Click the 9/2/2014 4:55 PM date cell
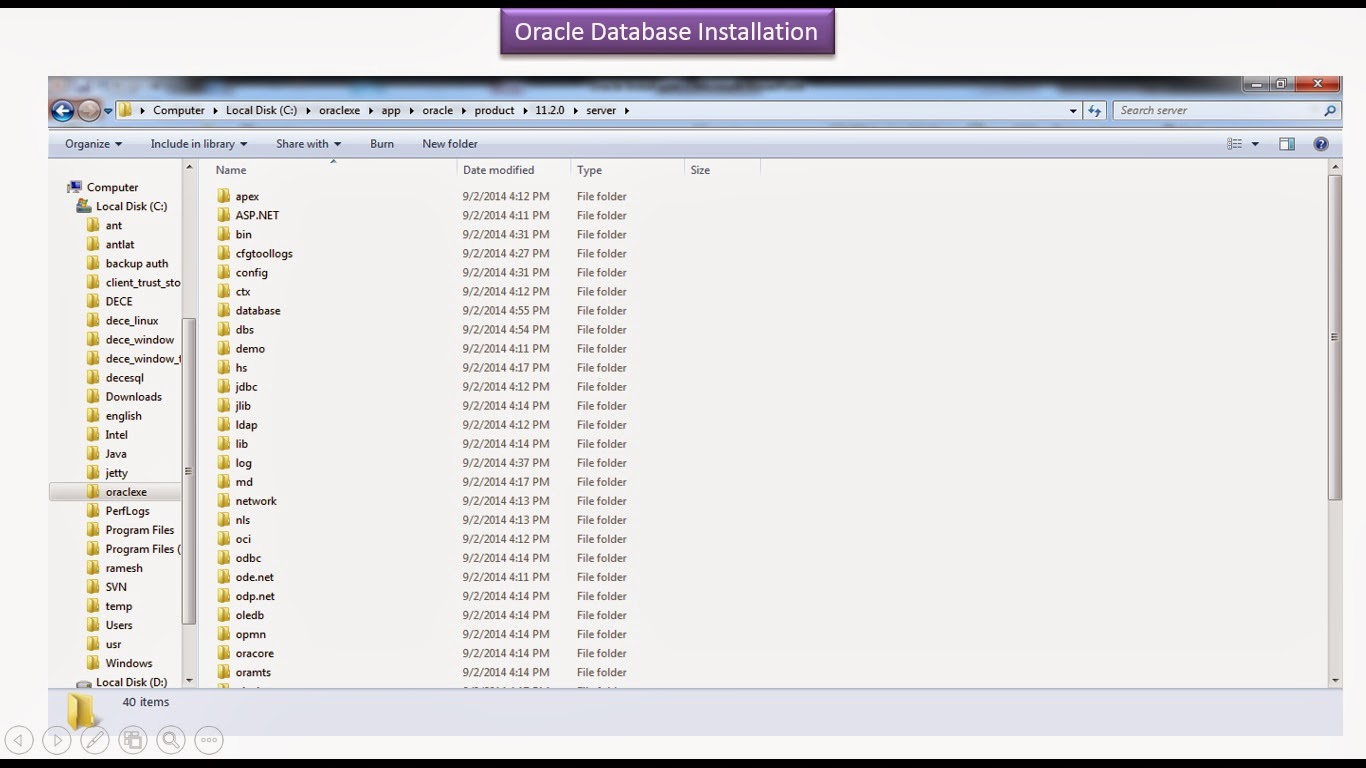The image size is (1366, 768). coord(505,311)
